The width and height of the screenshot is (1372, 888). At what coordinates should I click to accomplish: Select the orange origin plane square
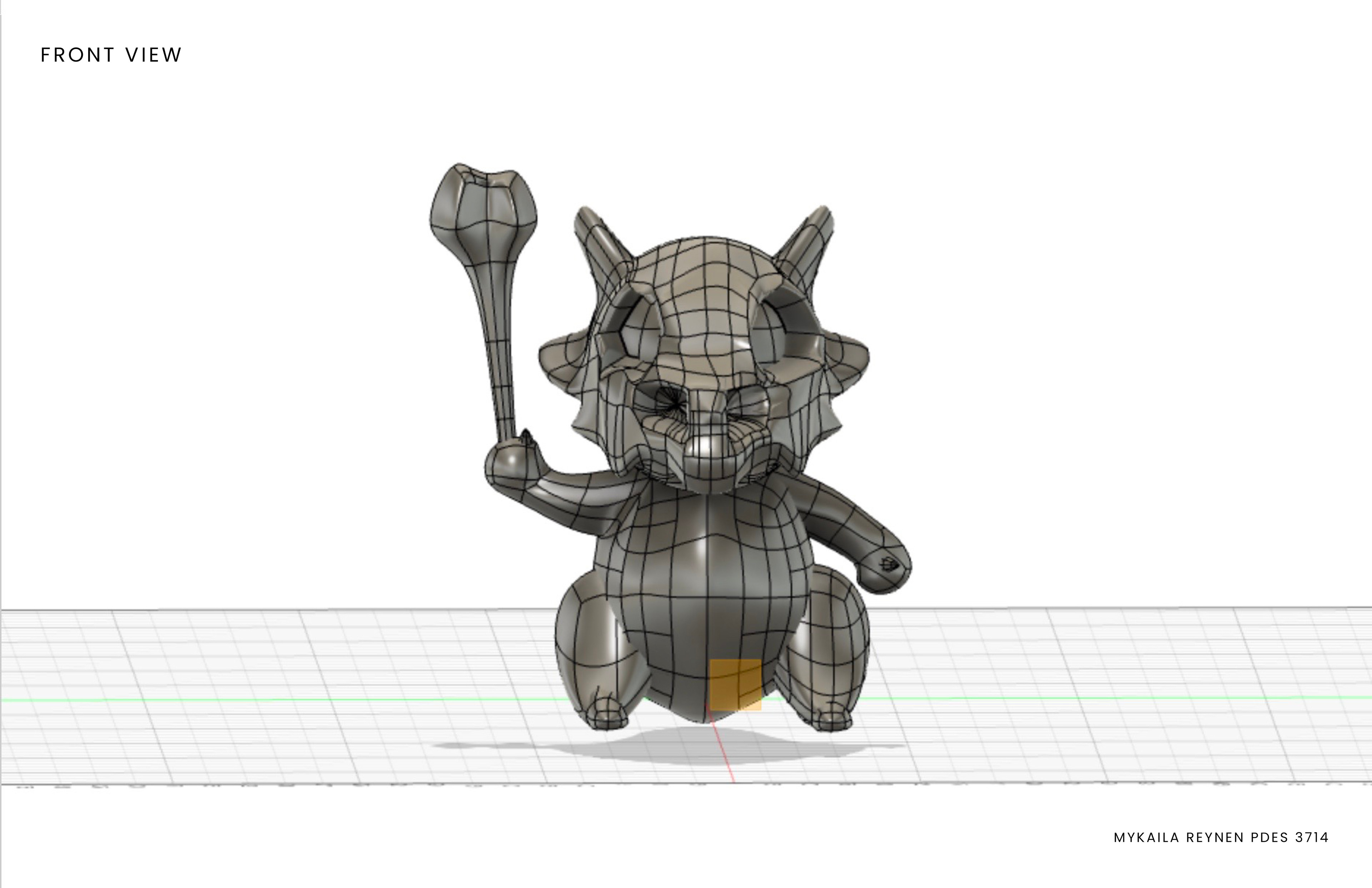[x=735, y=685]
